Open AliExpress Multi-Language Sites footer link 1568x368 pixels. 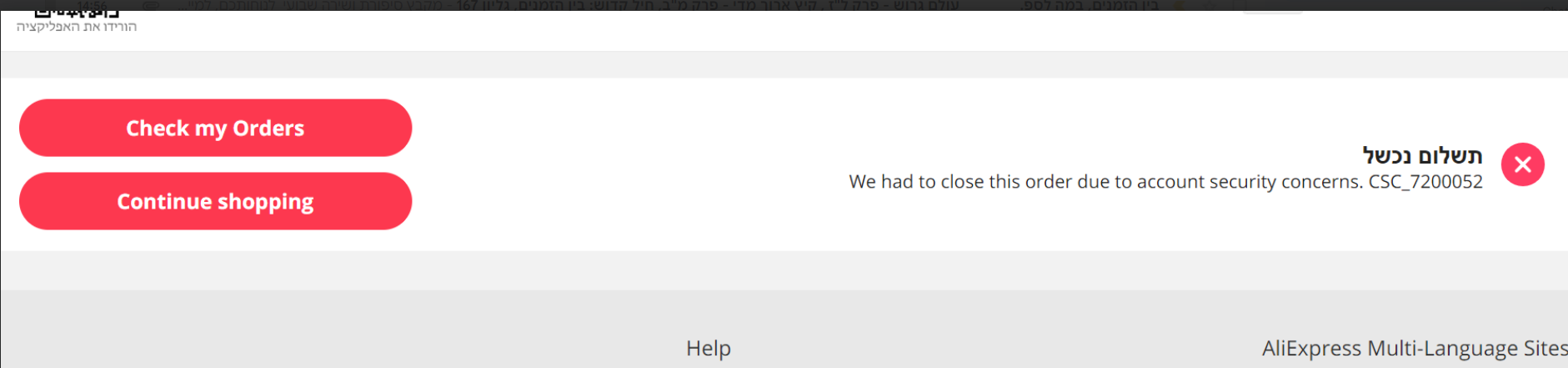coord(1414,348)
